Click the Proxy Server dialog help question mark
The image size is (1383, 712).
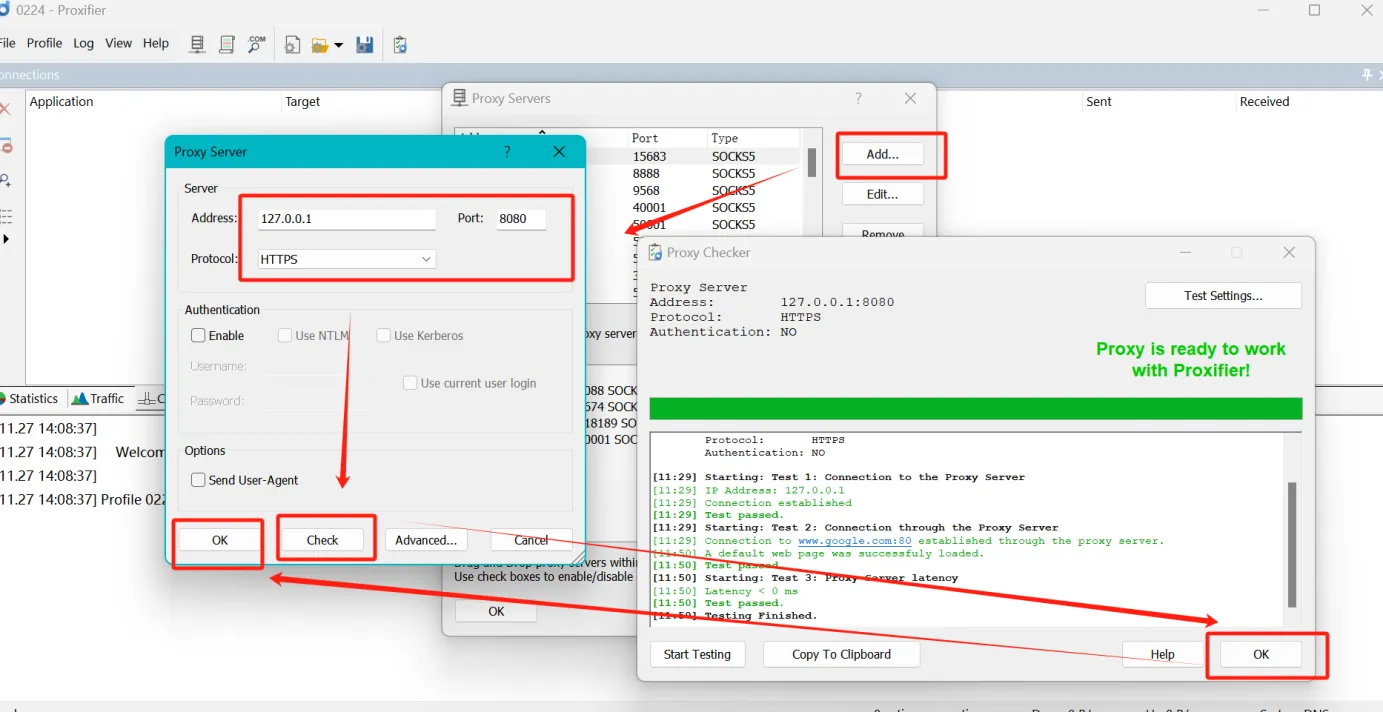[507, 152]
